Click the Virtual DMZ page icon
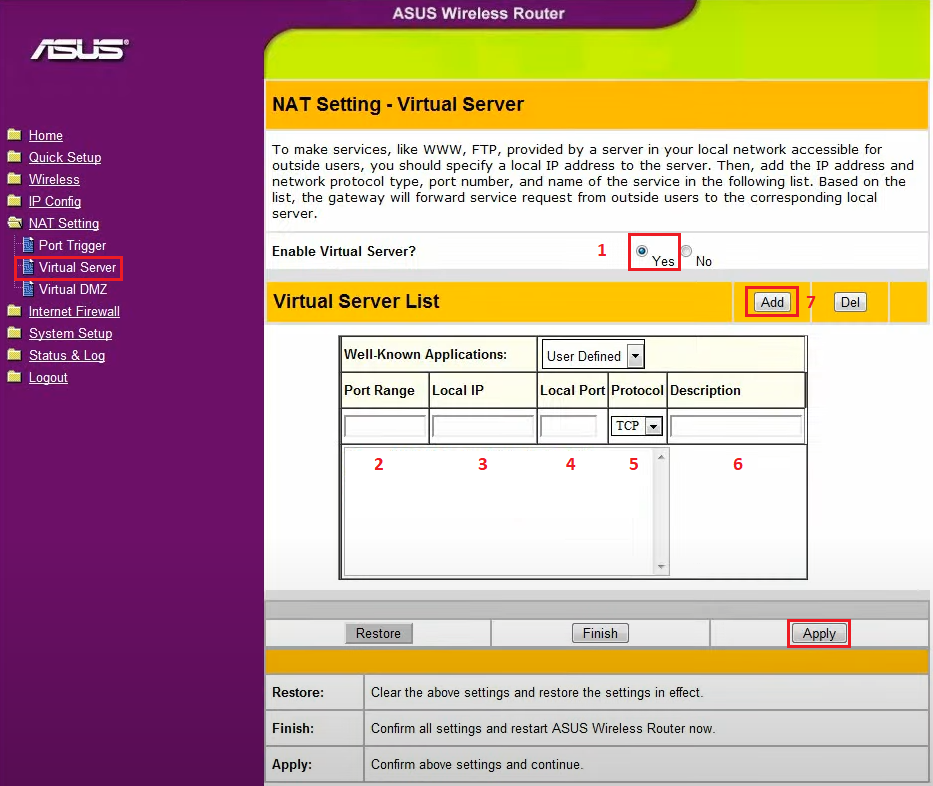This screenshot has width=933, height=786. click(x=28, y=289)
